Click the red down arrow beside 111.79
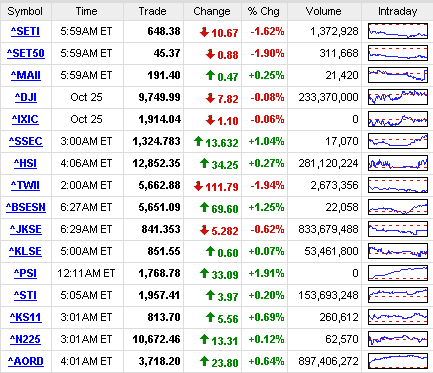The height and width of the screenshot is (373, 433). [198, 186]
